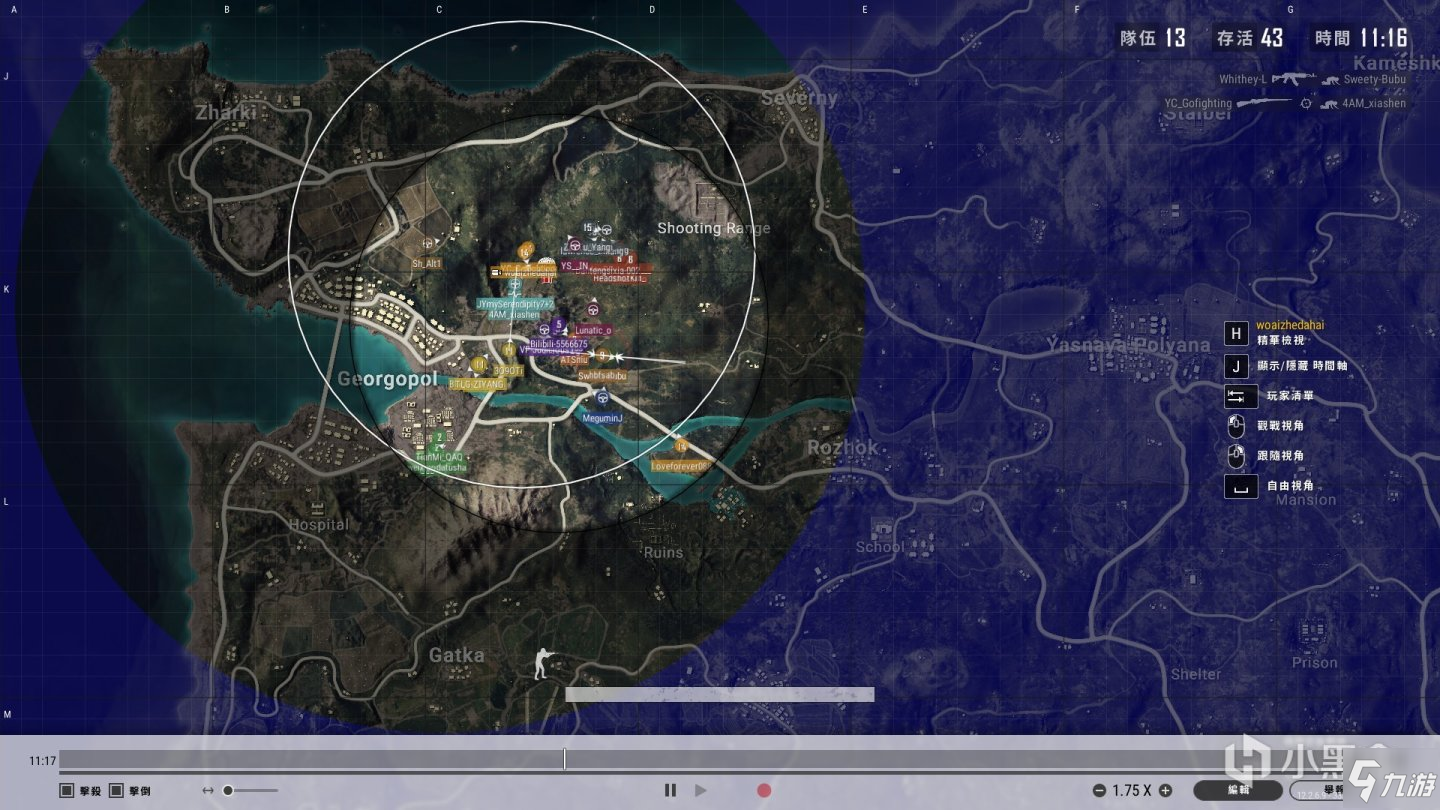Start recording with the red record button
This screenshot has width=1440, height=810.
(764, 790)
